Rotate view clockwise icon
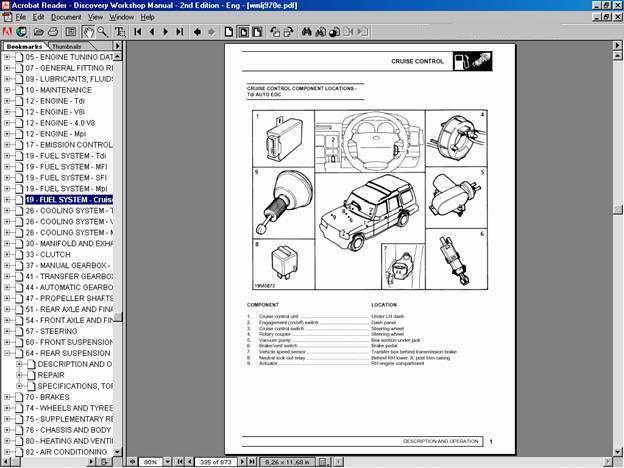 289,32
